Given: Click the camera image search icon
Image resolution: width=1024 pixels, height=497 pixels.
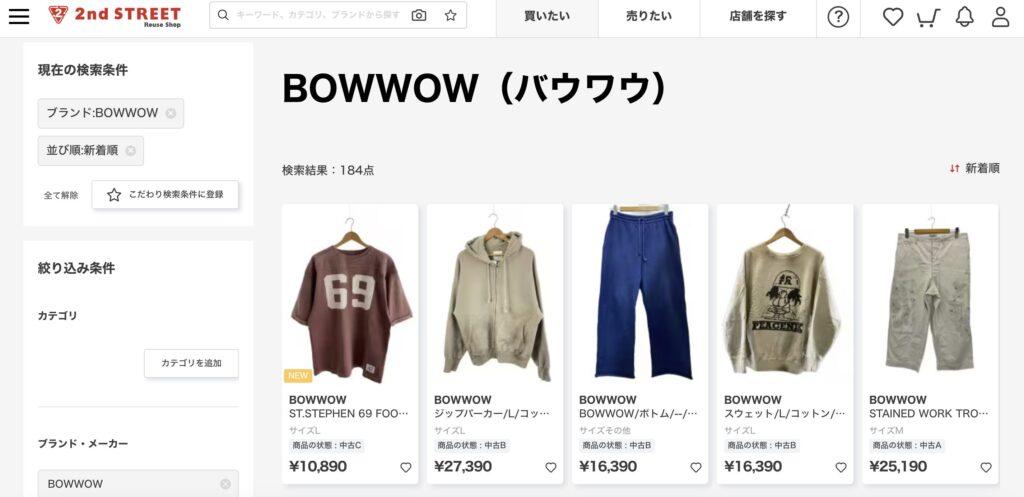Looking at the screenshot, I should (419, 15).
